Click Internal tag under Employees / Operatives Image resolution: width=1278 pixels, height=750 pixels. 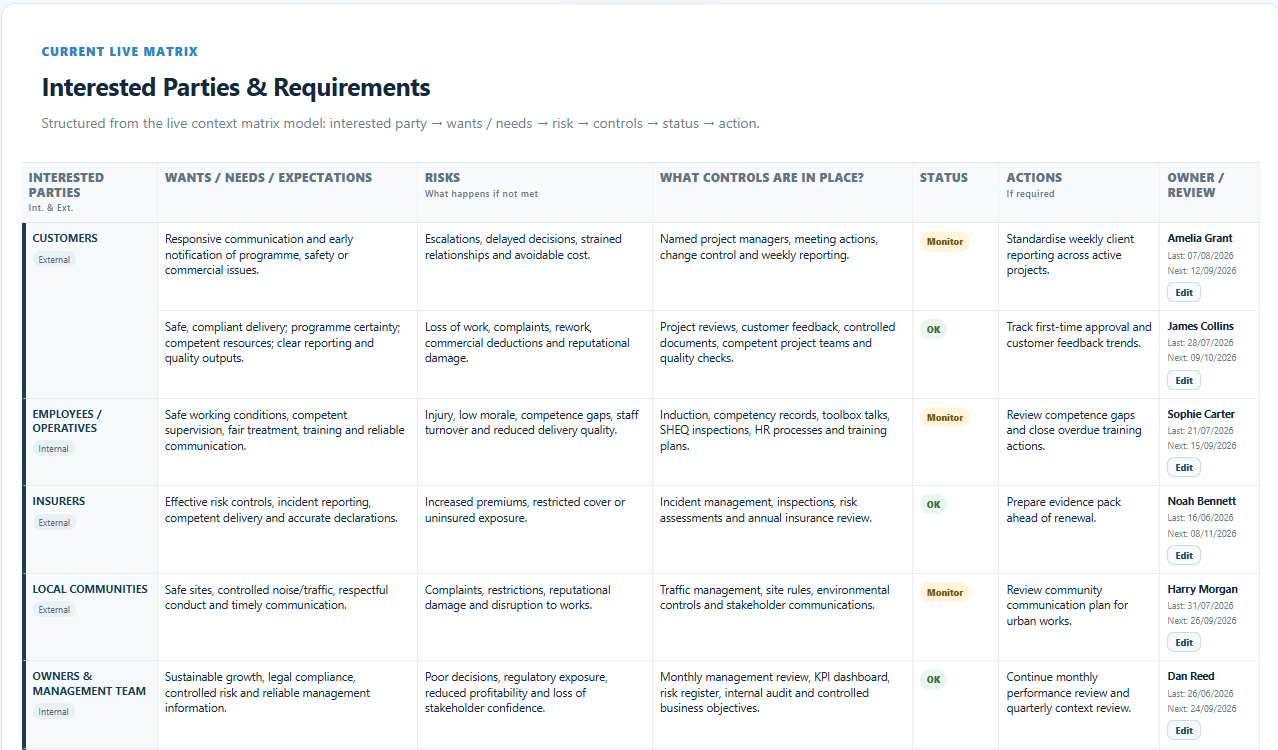[x=54, y=449]
